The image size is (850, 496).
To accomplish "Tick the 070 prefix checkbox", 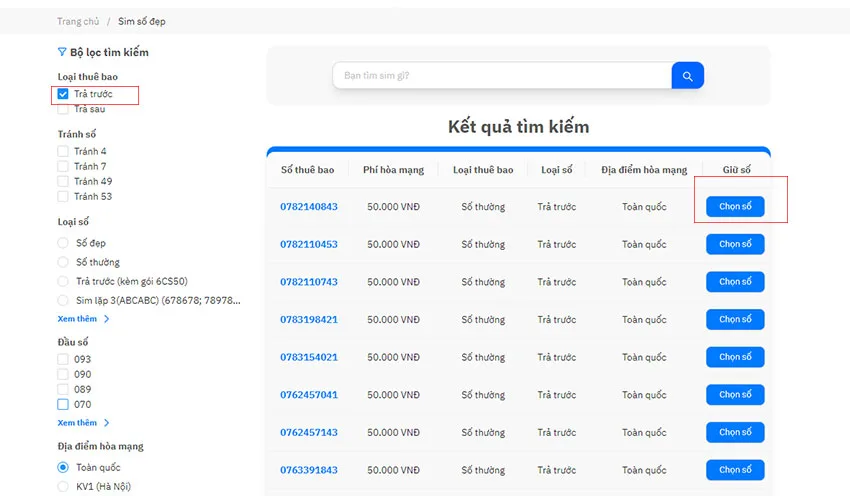I will point(63,404).
